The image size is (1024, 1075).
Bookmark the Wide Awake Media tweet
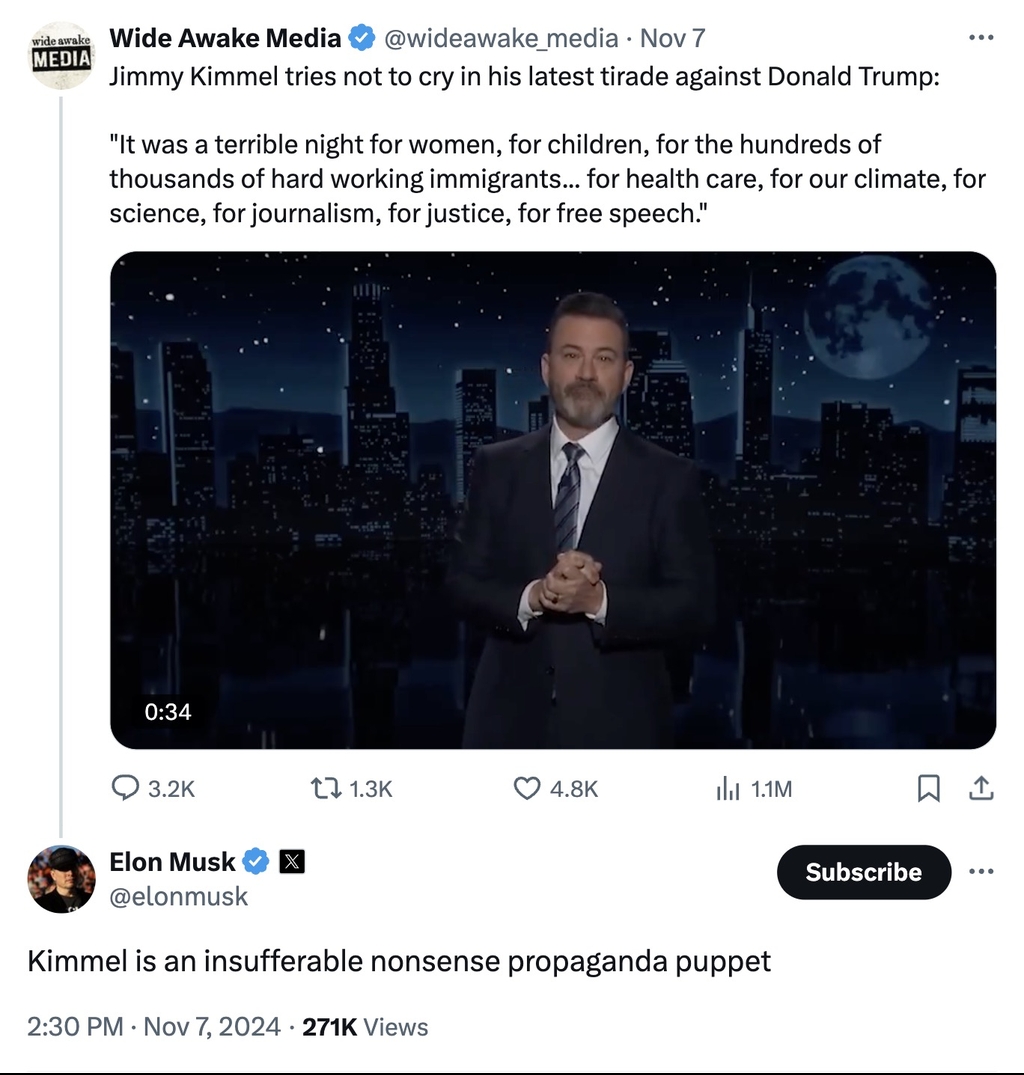coord(929,789)
